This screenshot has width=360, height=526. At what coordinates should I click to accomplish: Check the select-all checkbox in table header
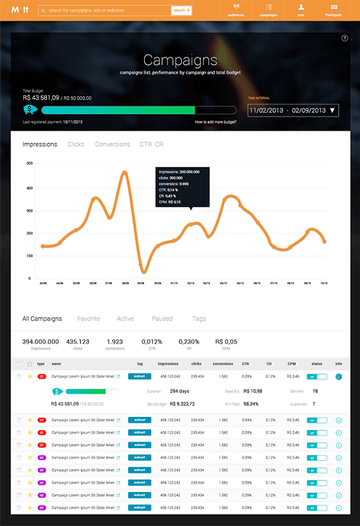(19, 364)
